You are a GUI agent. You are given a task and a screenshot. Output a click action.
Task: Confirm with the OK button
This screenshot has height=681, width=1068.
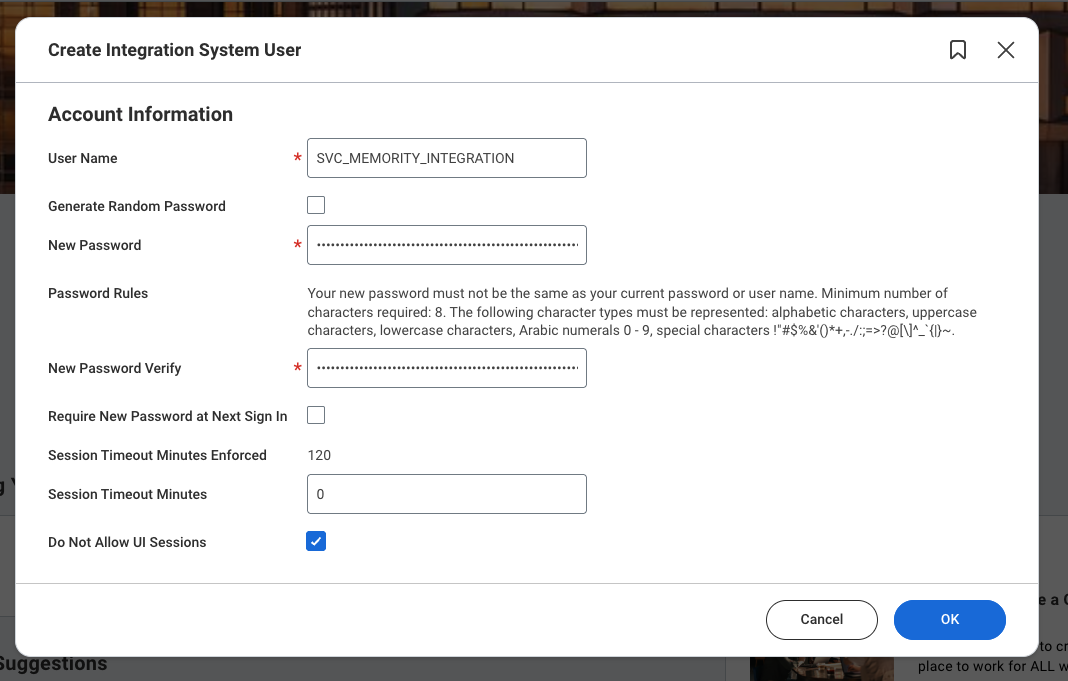[949, 620]
